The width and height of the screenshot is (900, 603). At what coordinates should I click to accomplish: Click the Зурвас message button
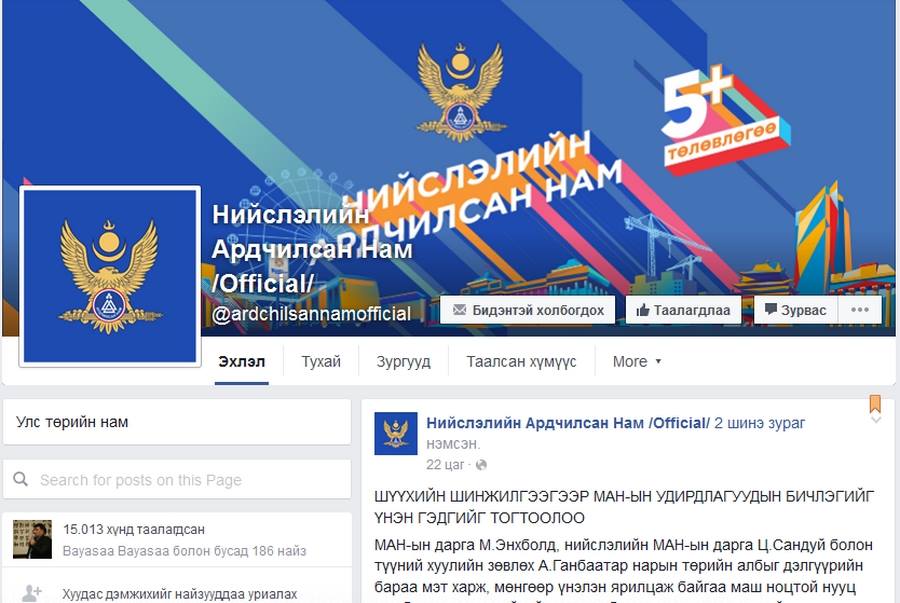coord(796,310)
